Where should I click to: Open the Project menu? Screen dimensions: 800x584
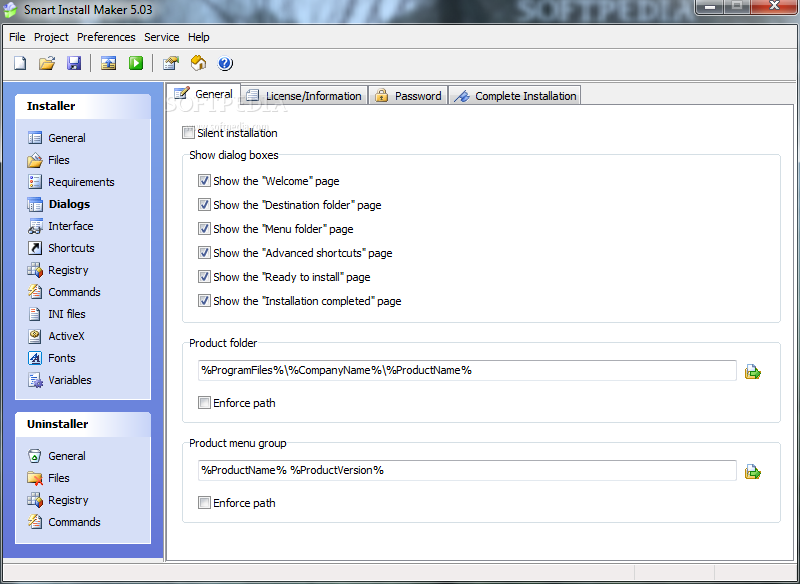(x=51, y=37)
